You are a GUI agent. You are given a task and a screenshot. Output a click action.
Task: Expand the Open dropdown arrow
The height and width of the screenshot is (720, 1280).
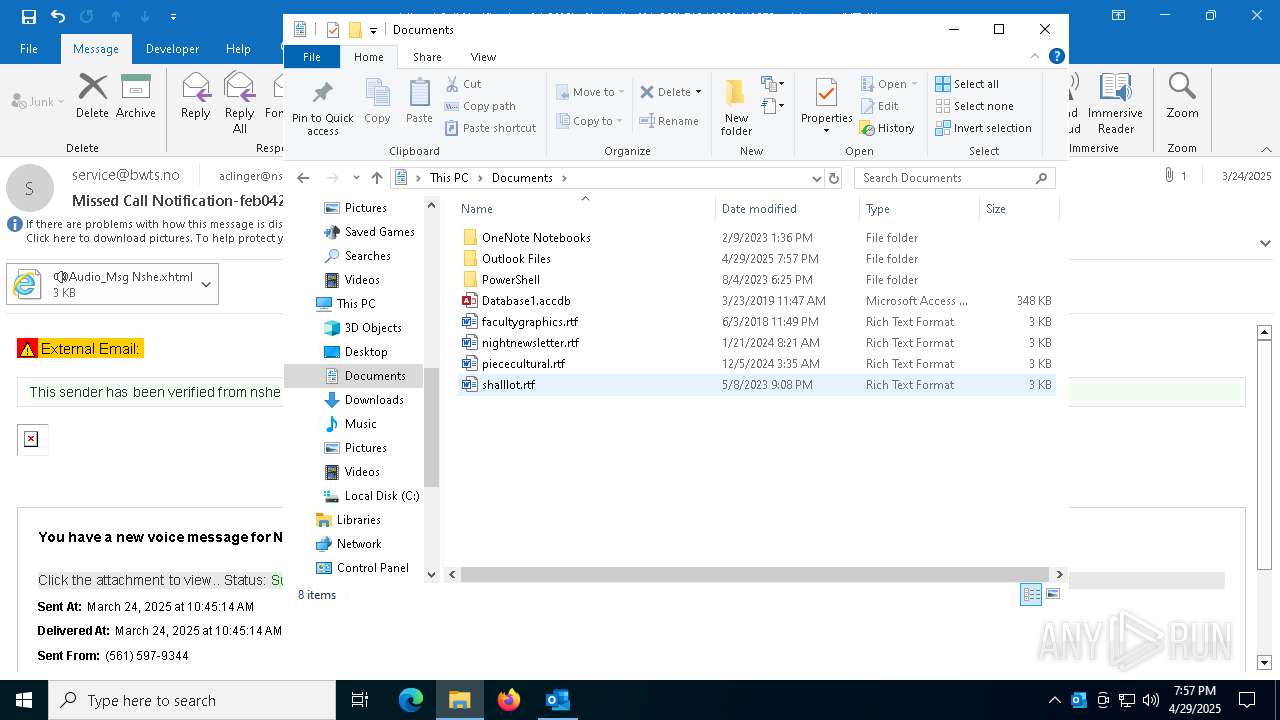click(x=914, y=84)
